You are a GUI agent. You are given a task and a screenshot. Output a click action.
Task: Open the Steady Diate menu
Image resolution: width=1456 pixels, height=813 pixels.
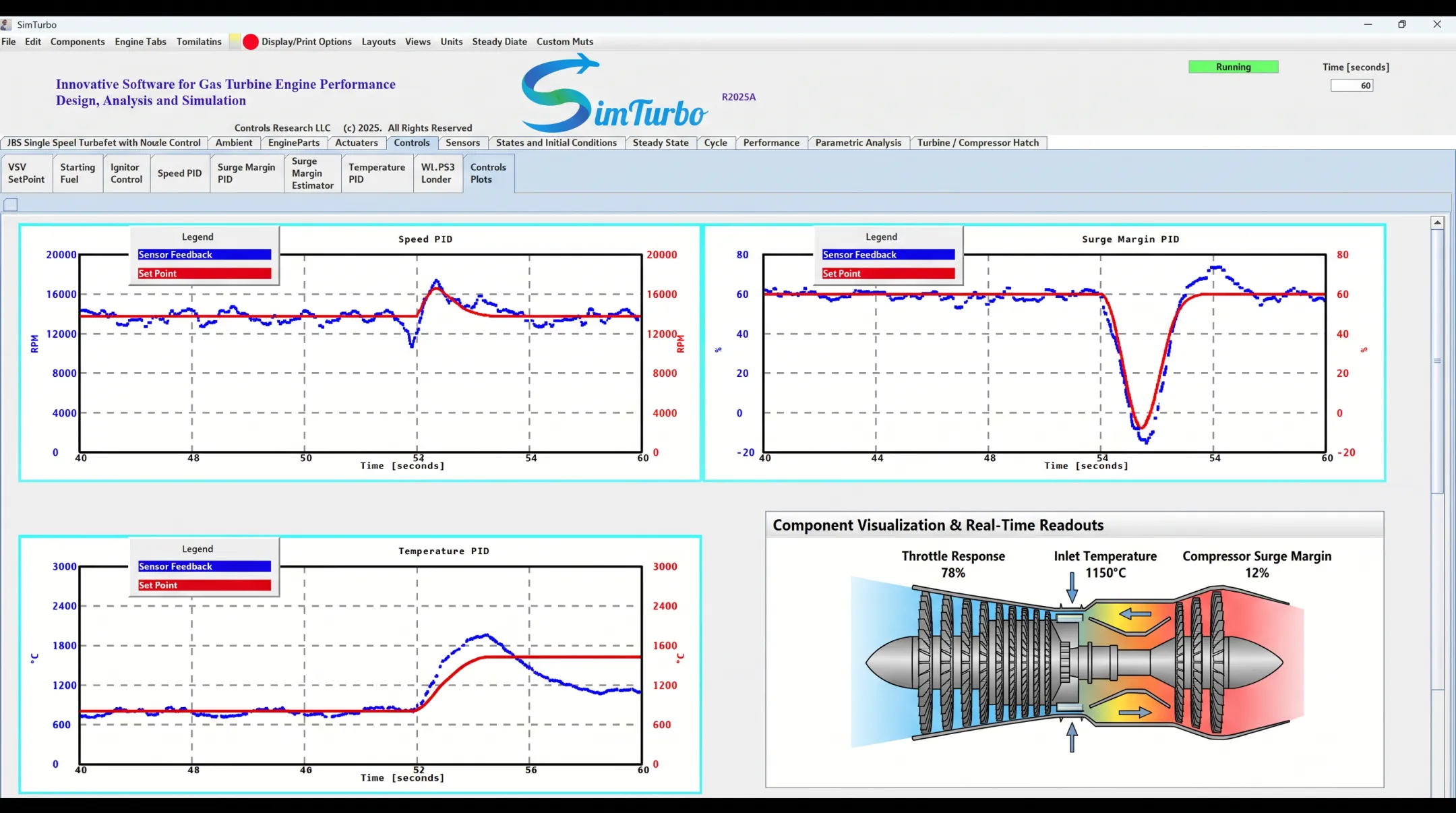tap(499, 42)
